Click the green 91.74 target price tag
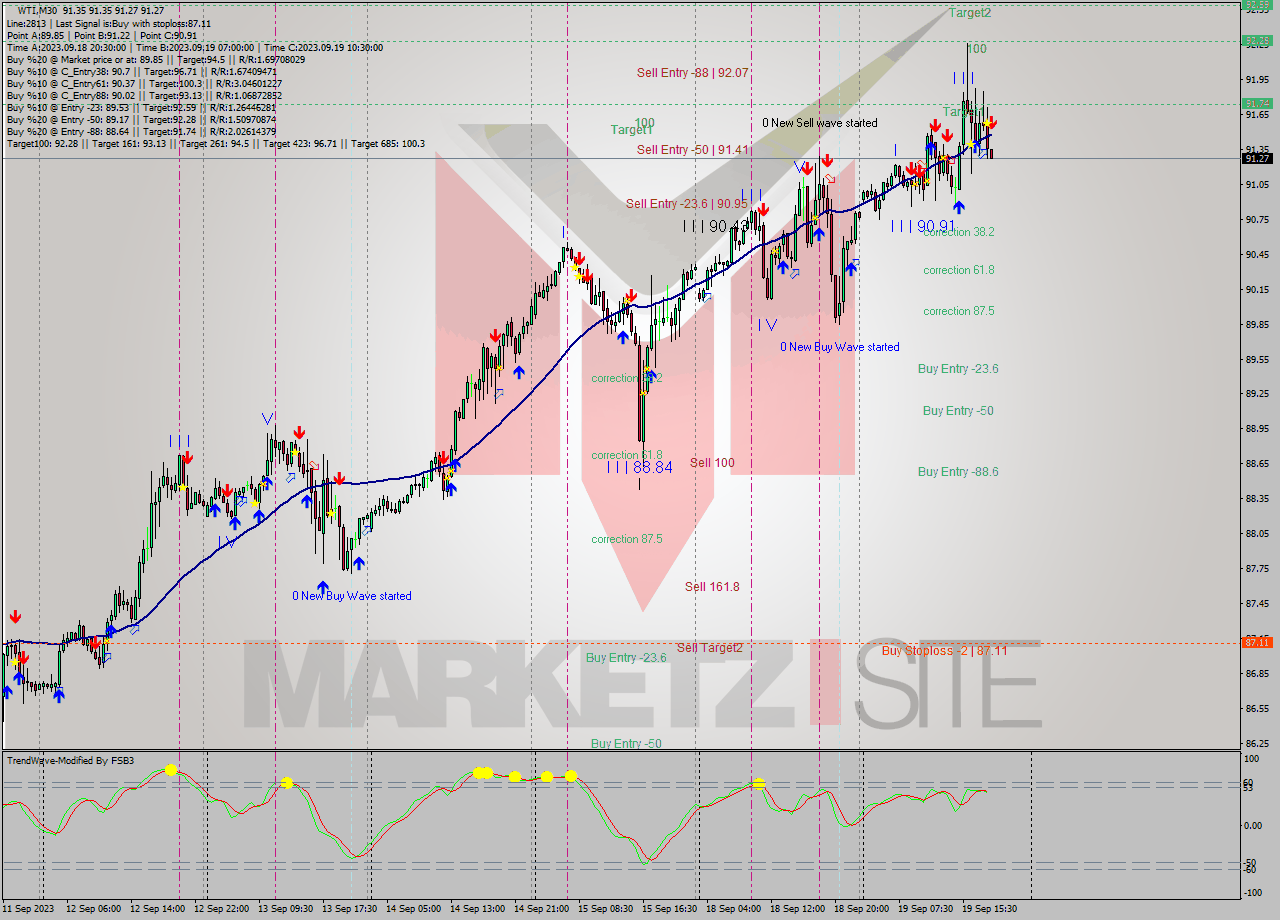The width and height of the screenshot is (1280, 920). [1258, 103]
